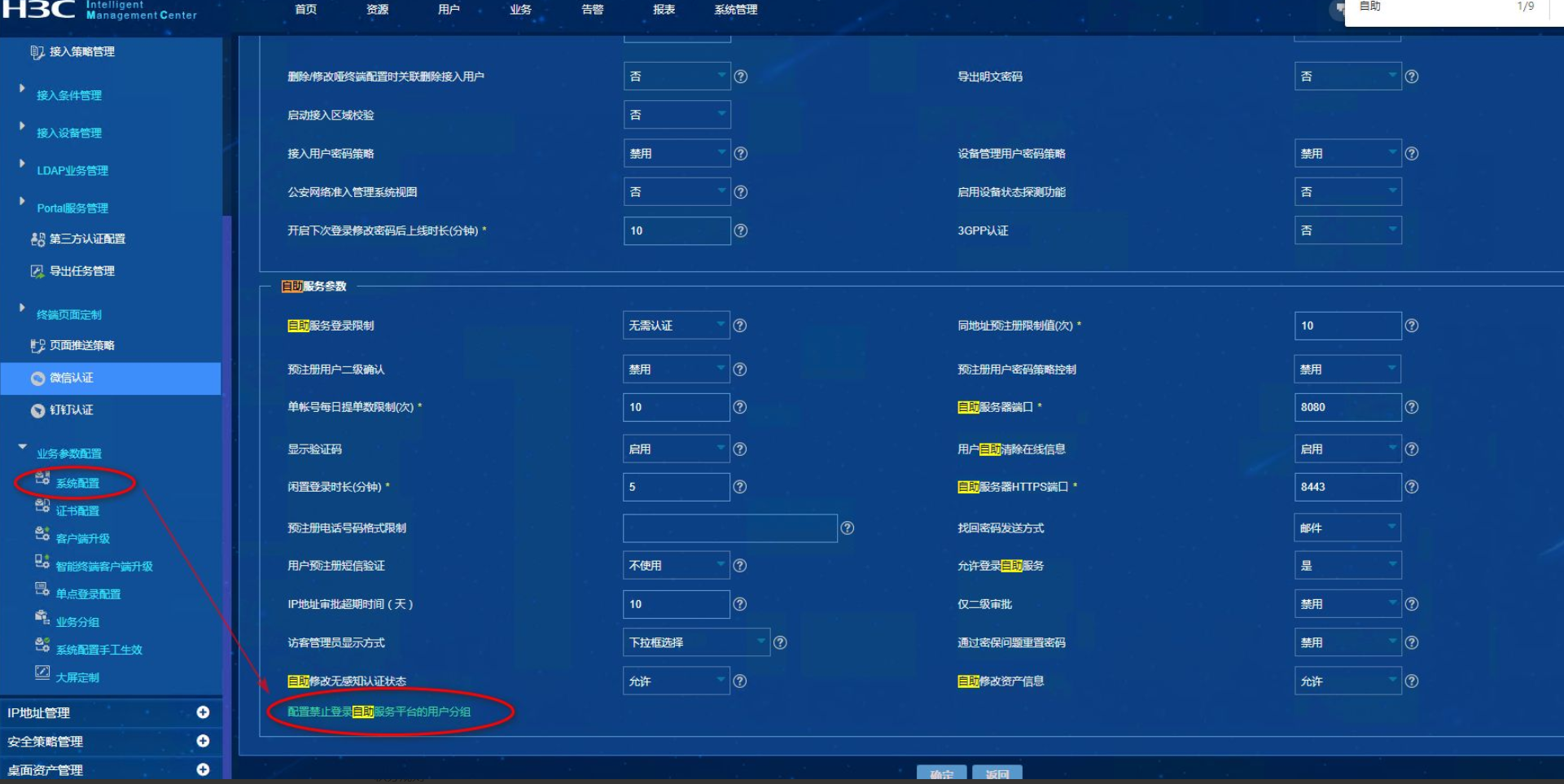Collapse 业务参数配置 section
The image size is (1564, 784).
pyautogui.click(x=22, y=446)
